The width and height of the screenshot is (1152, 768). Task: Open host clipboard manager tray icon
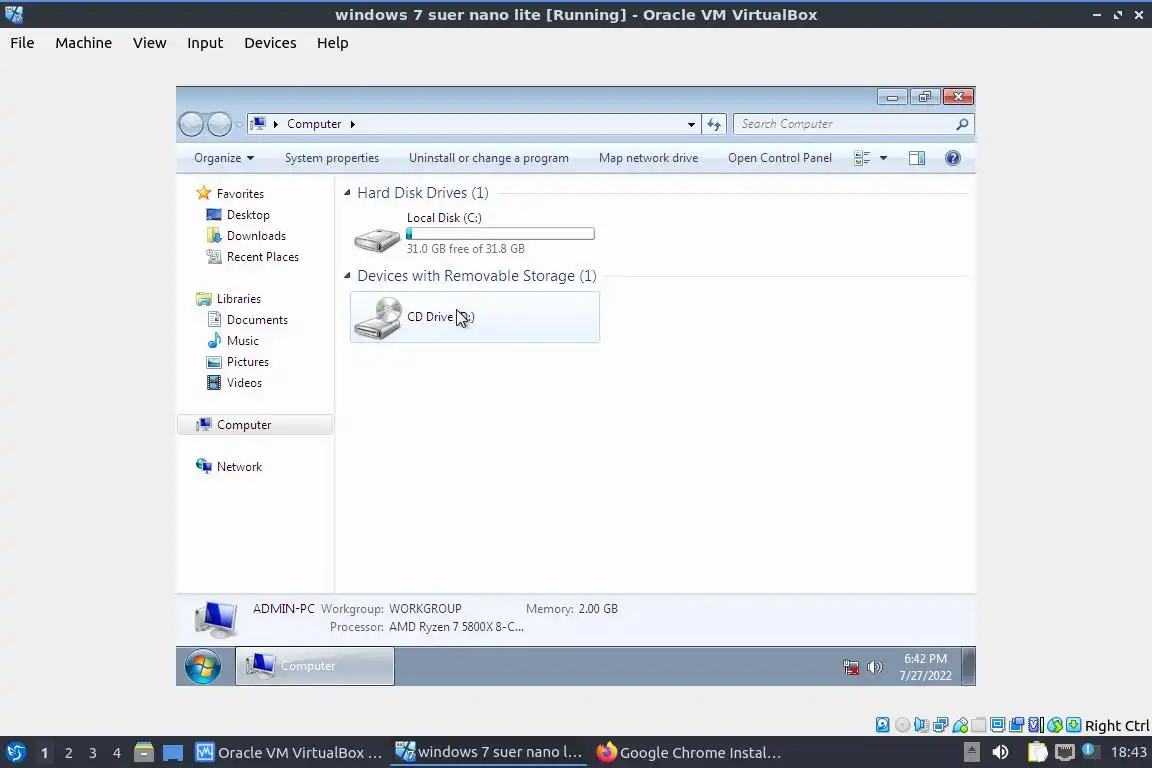[1037, 752]
